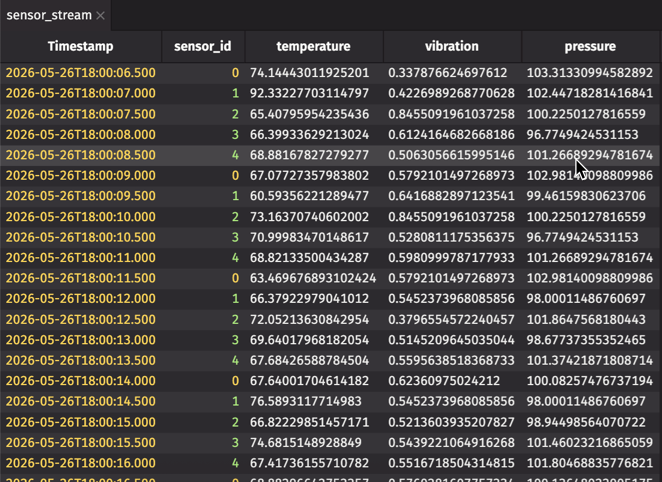Screen dimensions: 662x482
Task: Click the pressure column header
Action: coord(590,46)
